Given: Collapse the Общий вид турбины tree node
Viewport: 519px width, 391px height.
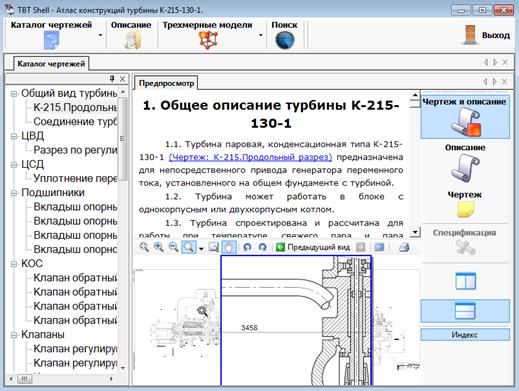Looking at the screenshot, I should pos(14,94).
